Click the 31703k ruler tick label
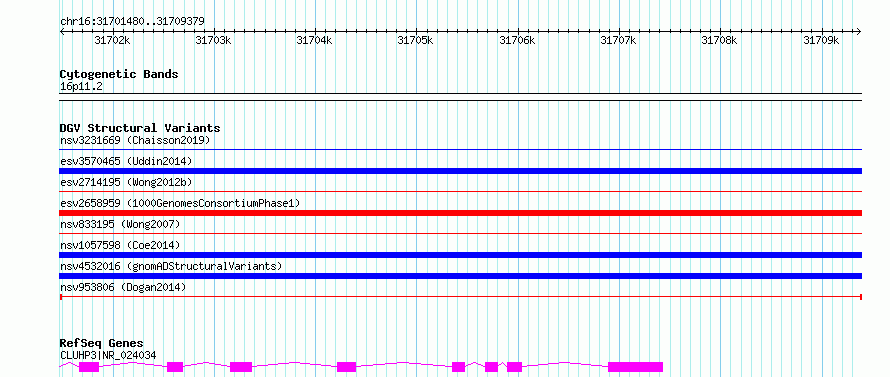Screen dimensions: 890x377 click(213, 40)
